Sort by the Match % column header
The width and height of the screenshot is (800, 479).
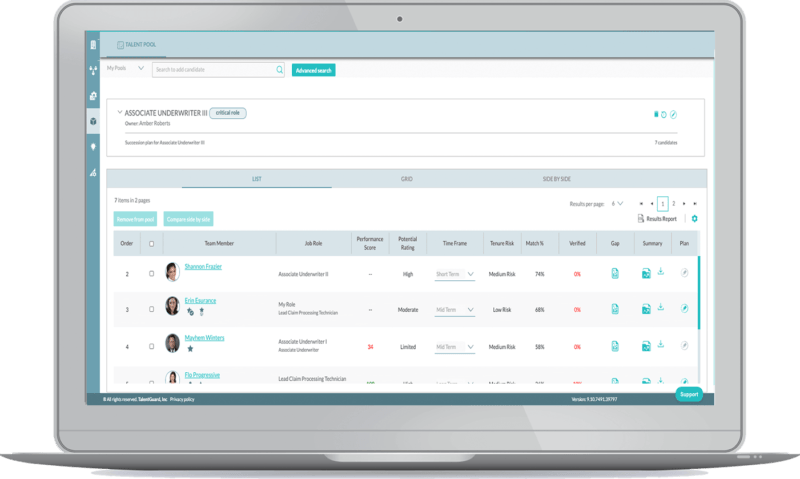tap(535, 244)
